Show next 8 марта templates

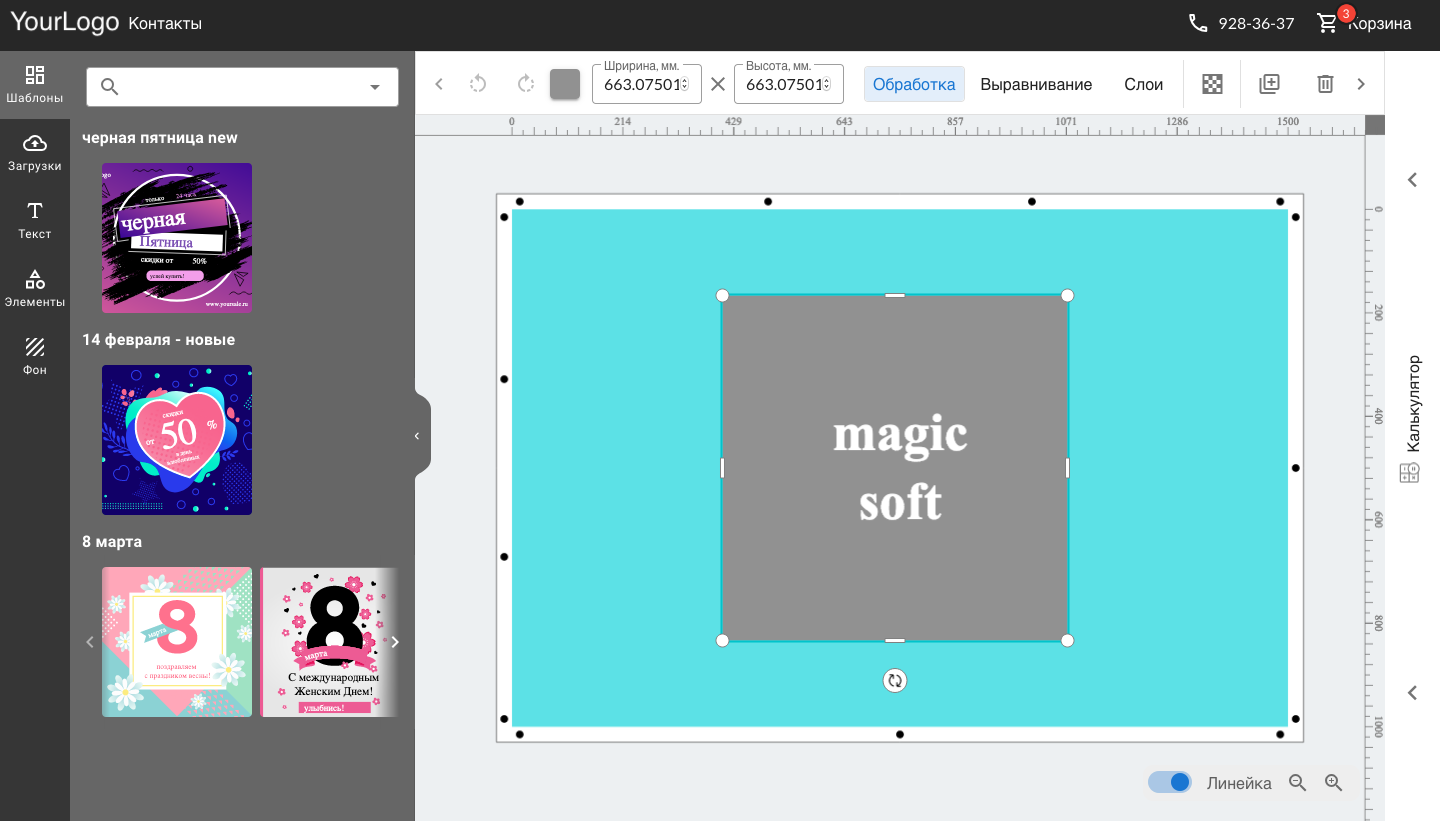(395, 642)
